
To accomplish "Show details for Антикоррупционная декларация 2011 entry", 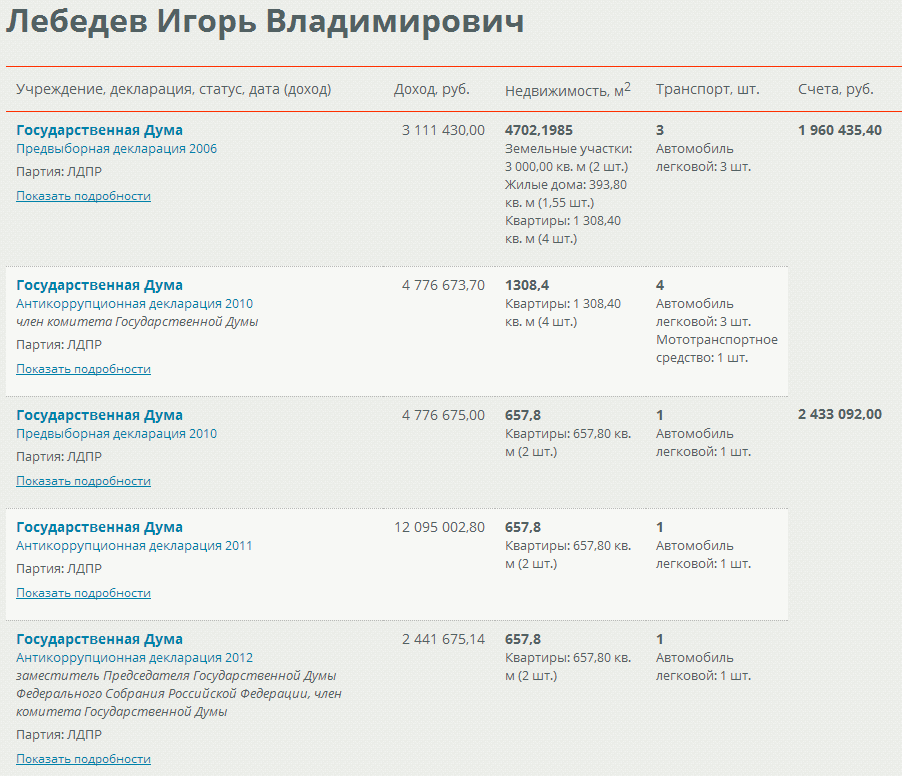I will coord(83,593).
